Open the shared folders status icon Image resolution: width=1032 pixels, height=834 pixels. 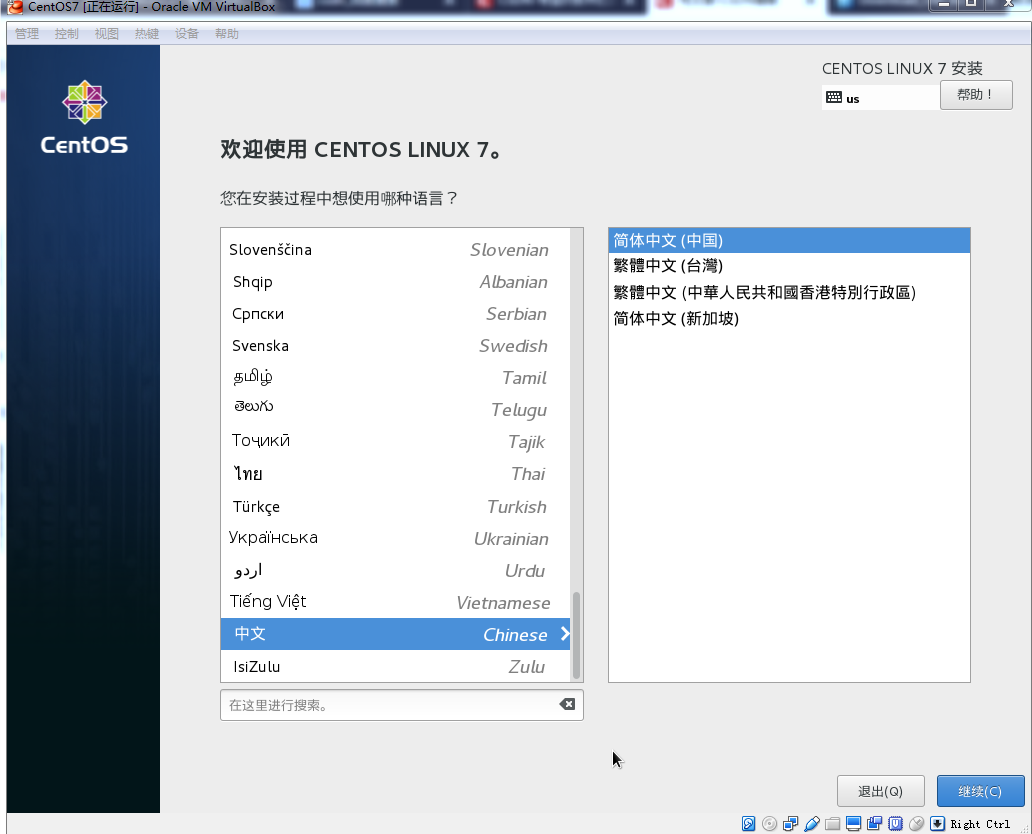click(x=833, y=823)
